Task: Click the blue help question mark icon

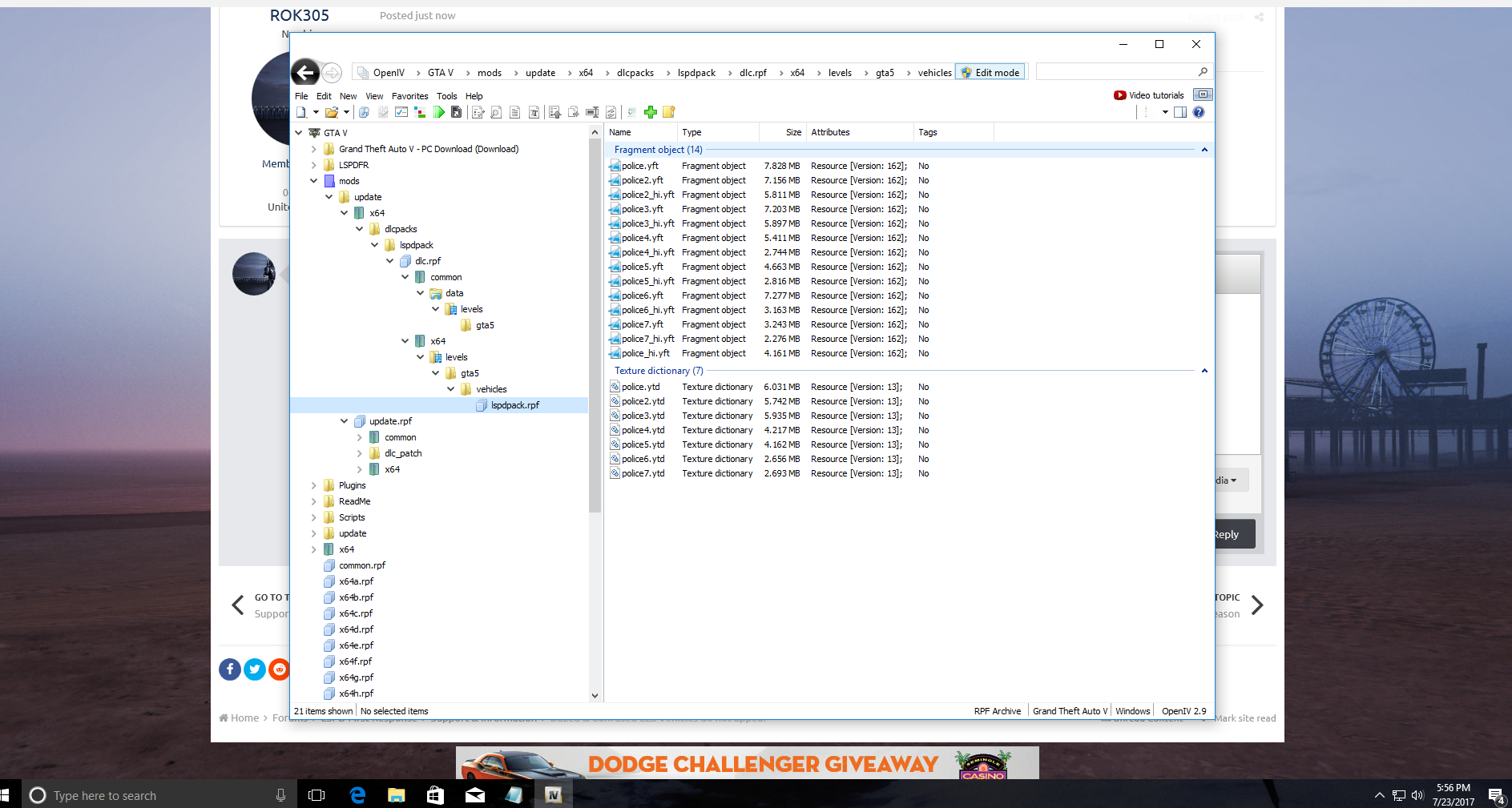Action: [1199, 112]
